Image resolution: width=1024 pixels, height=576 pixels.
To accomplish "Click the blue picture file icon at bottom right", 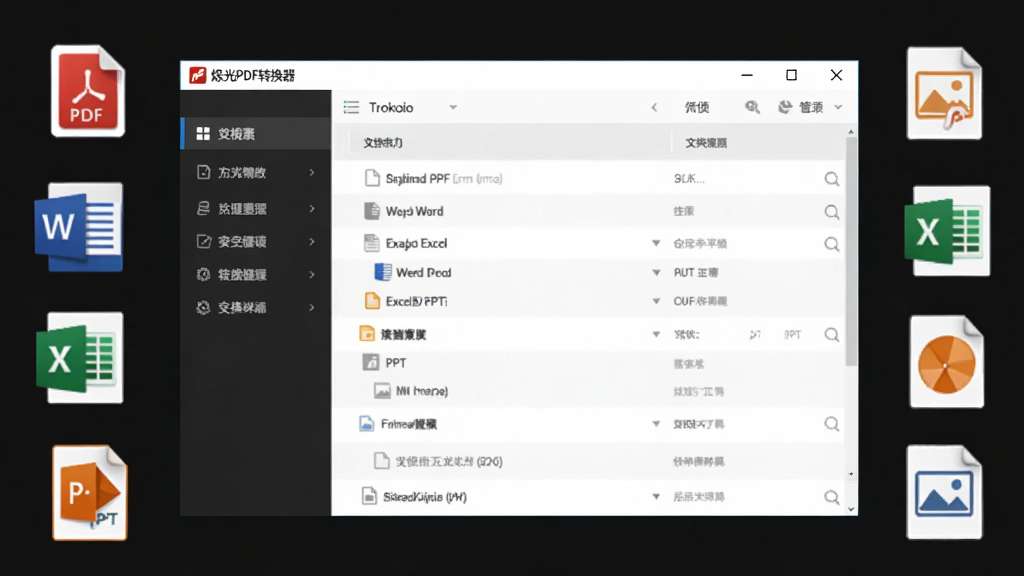I will [x=944, y=492].
